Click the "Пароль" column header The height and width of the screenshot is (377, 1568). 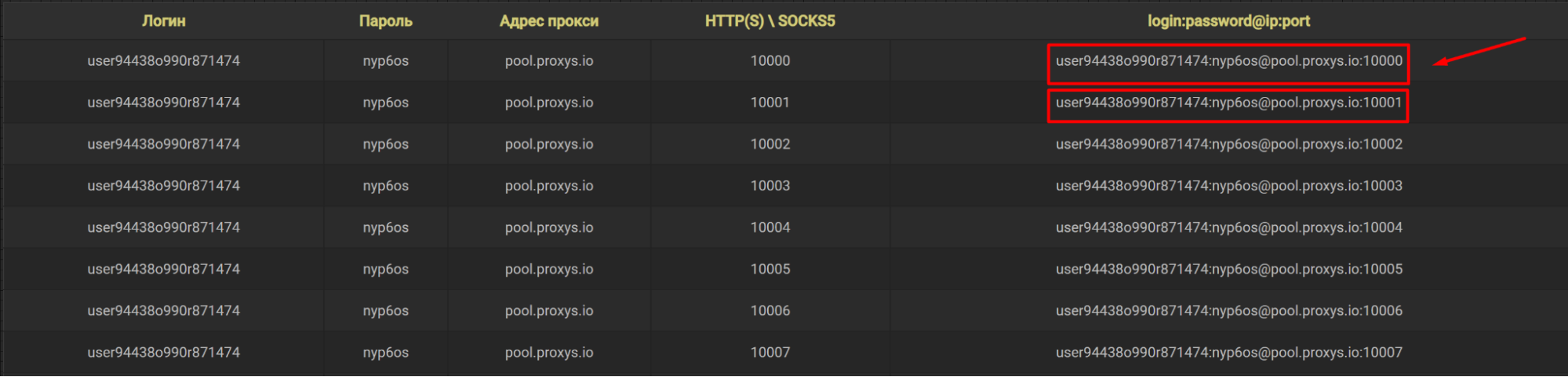[385, 21]
